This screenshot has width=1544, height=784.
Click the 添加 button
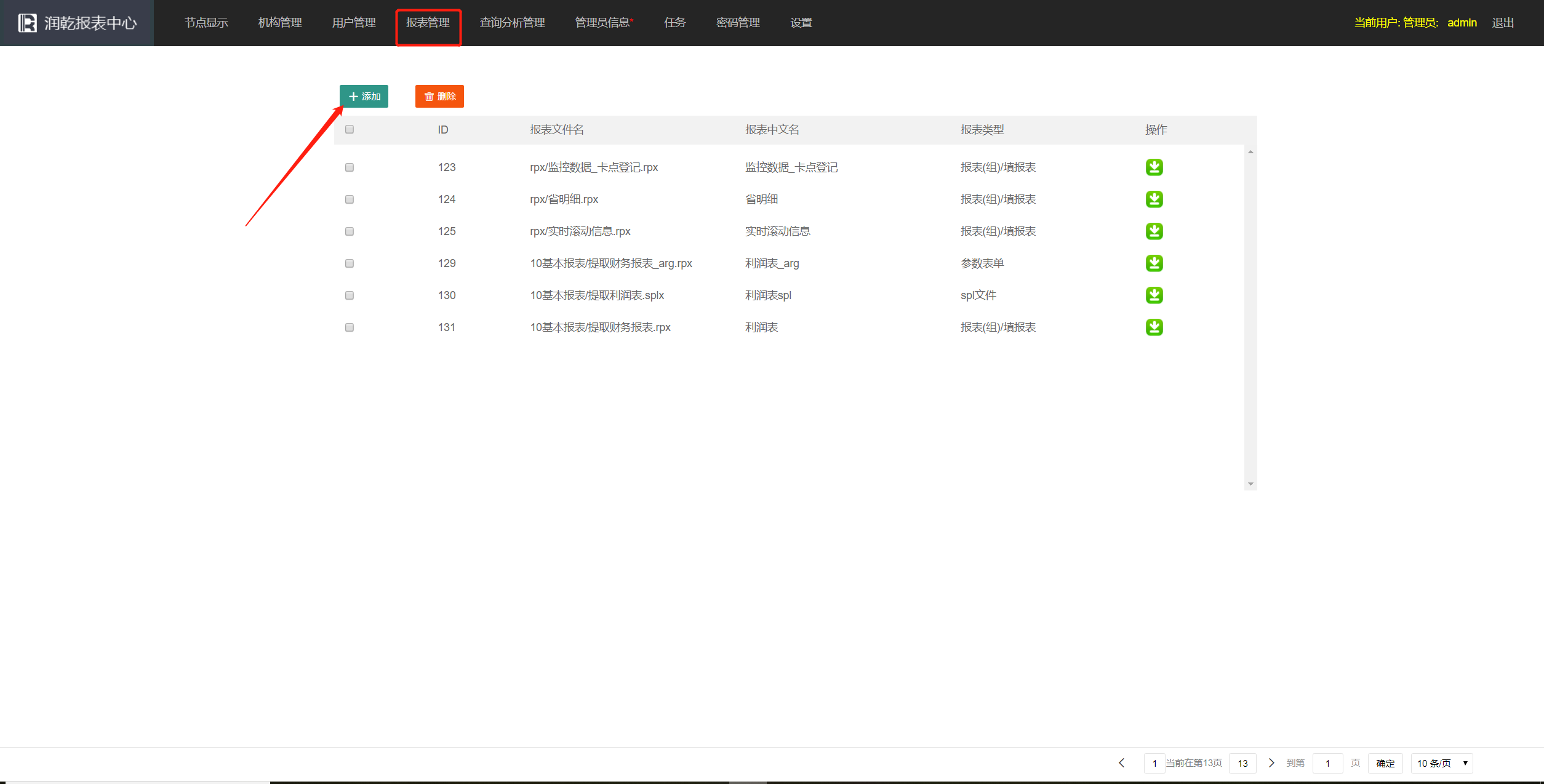point(364,97)
